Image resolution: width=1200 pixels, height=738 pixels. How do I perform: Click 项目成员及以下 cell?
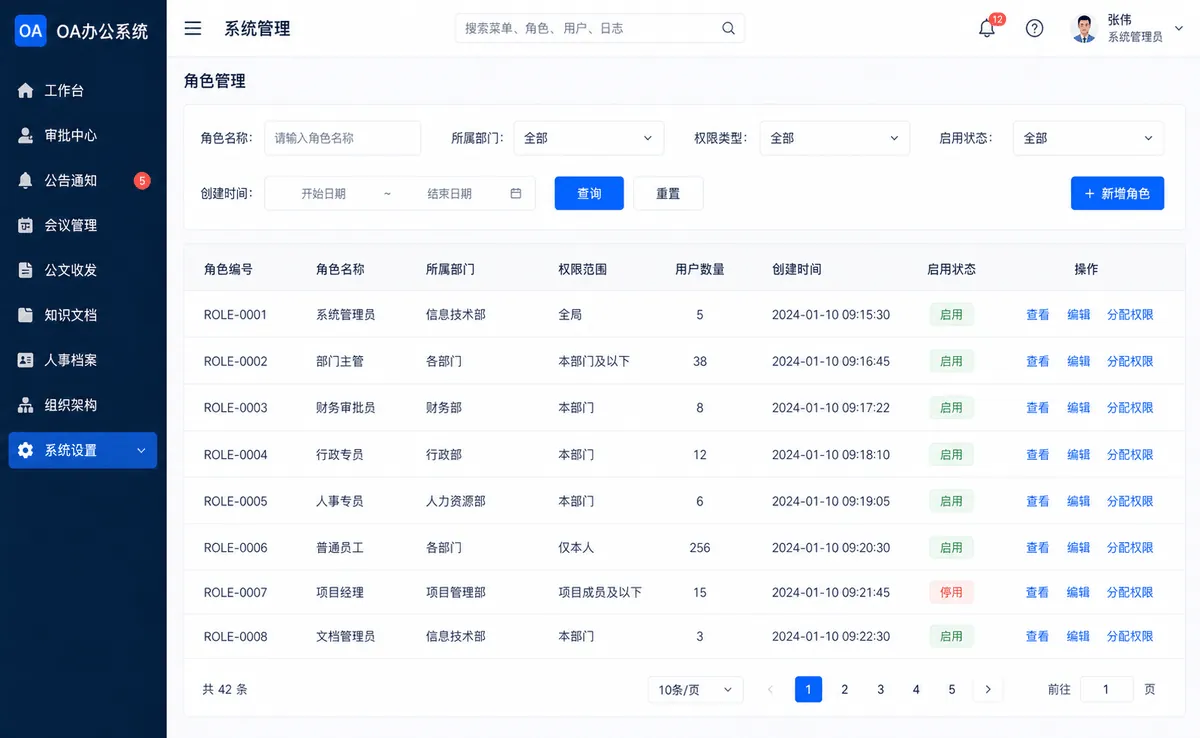(x=600, y=592)
